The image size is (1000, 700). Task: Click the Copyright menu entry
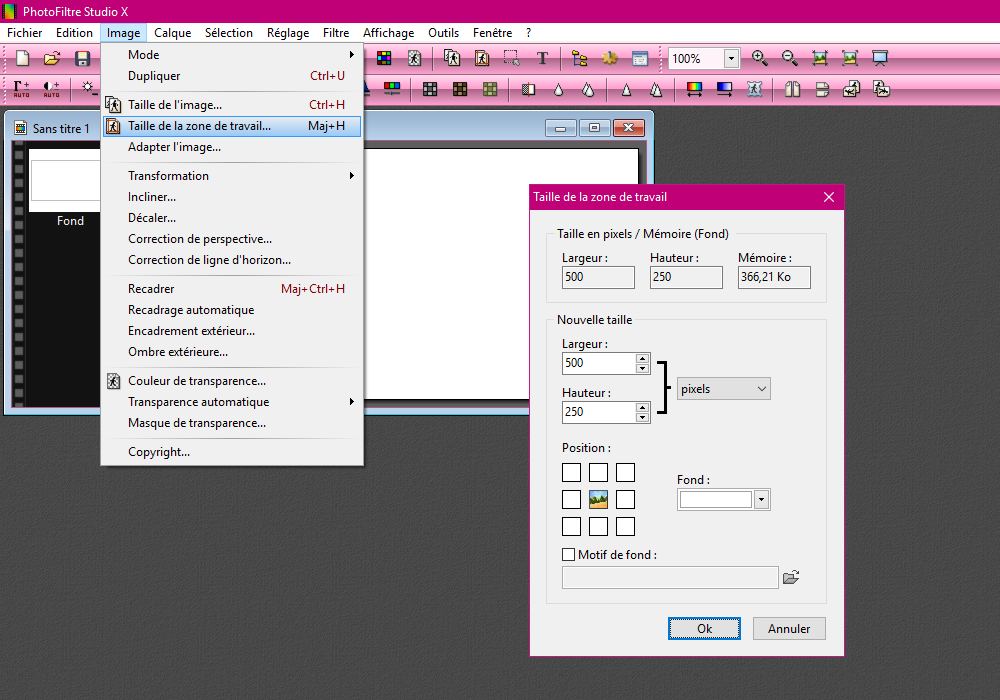[232, 452]
